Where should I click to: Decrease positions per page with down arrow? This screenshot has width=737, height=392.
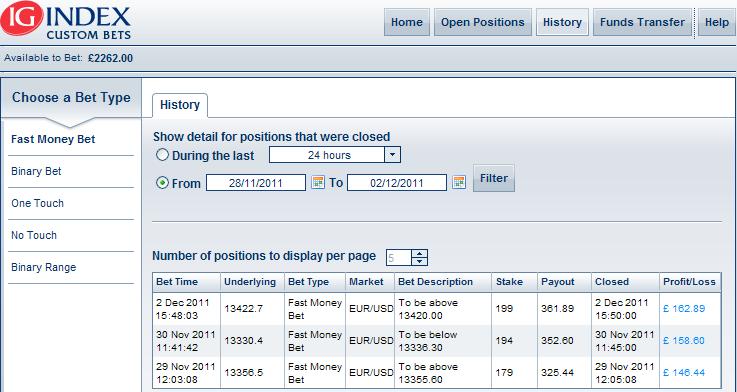click(x=420, y=261)
